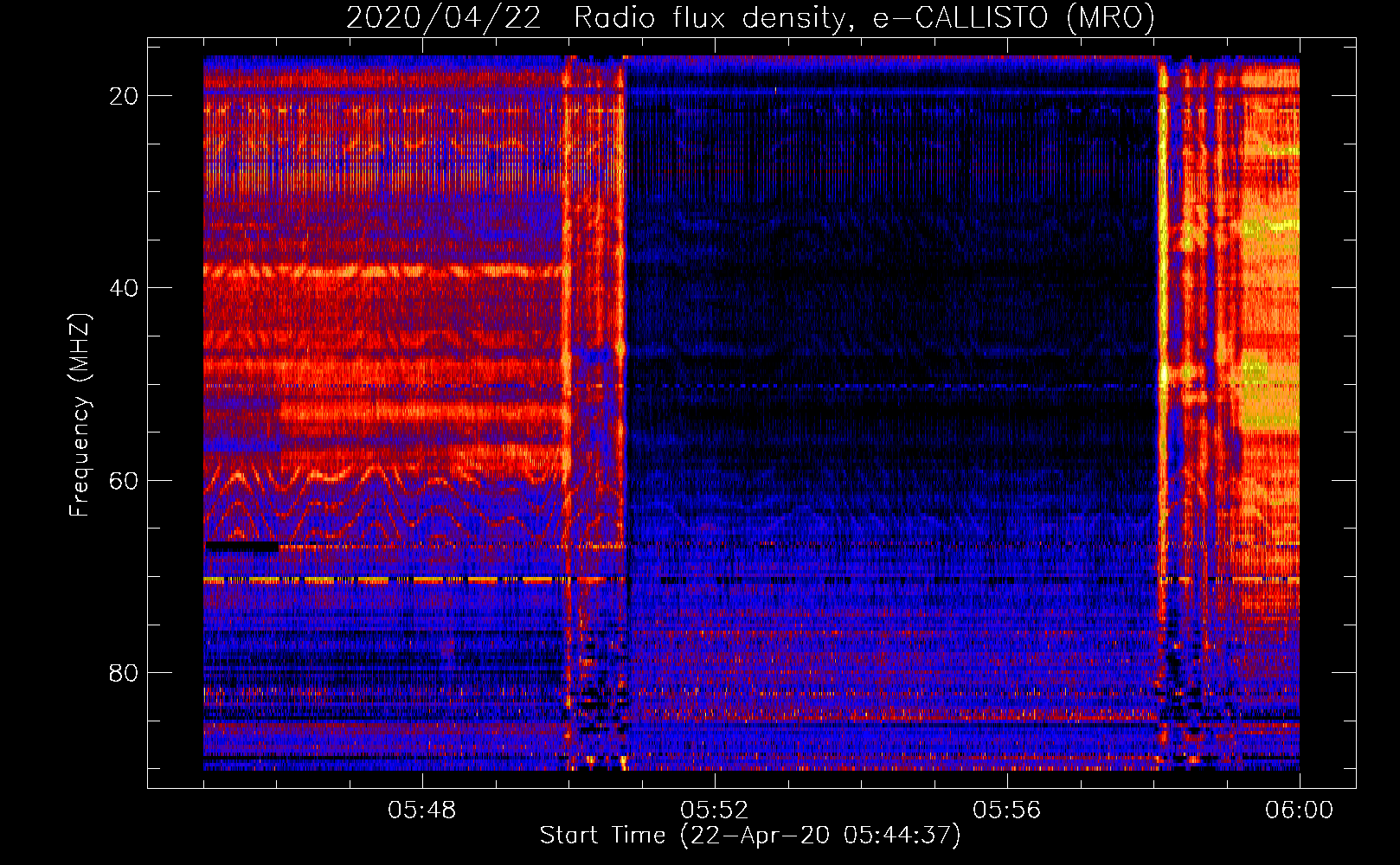Click the "05:56" time tick label
This screenshot has height=865, width=1400.
click(x=1007, y=811)
